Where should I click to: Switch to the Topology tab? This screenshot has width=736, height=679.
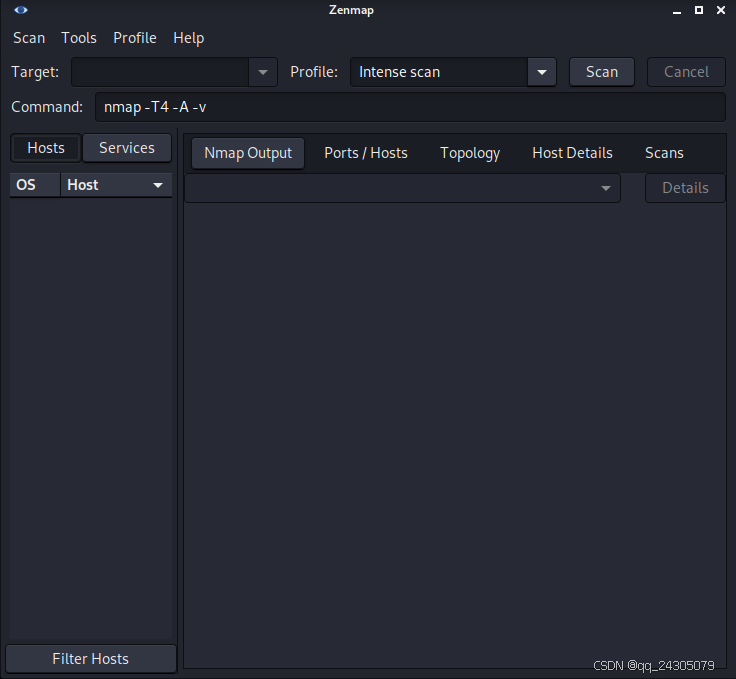point(470,153)
